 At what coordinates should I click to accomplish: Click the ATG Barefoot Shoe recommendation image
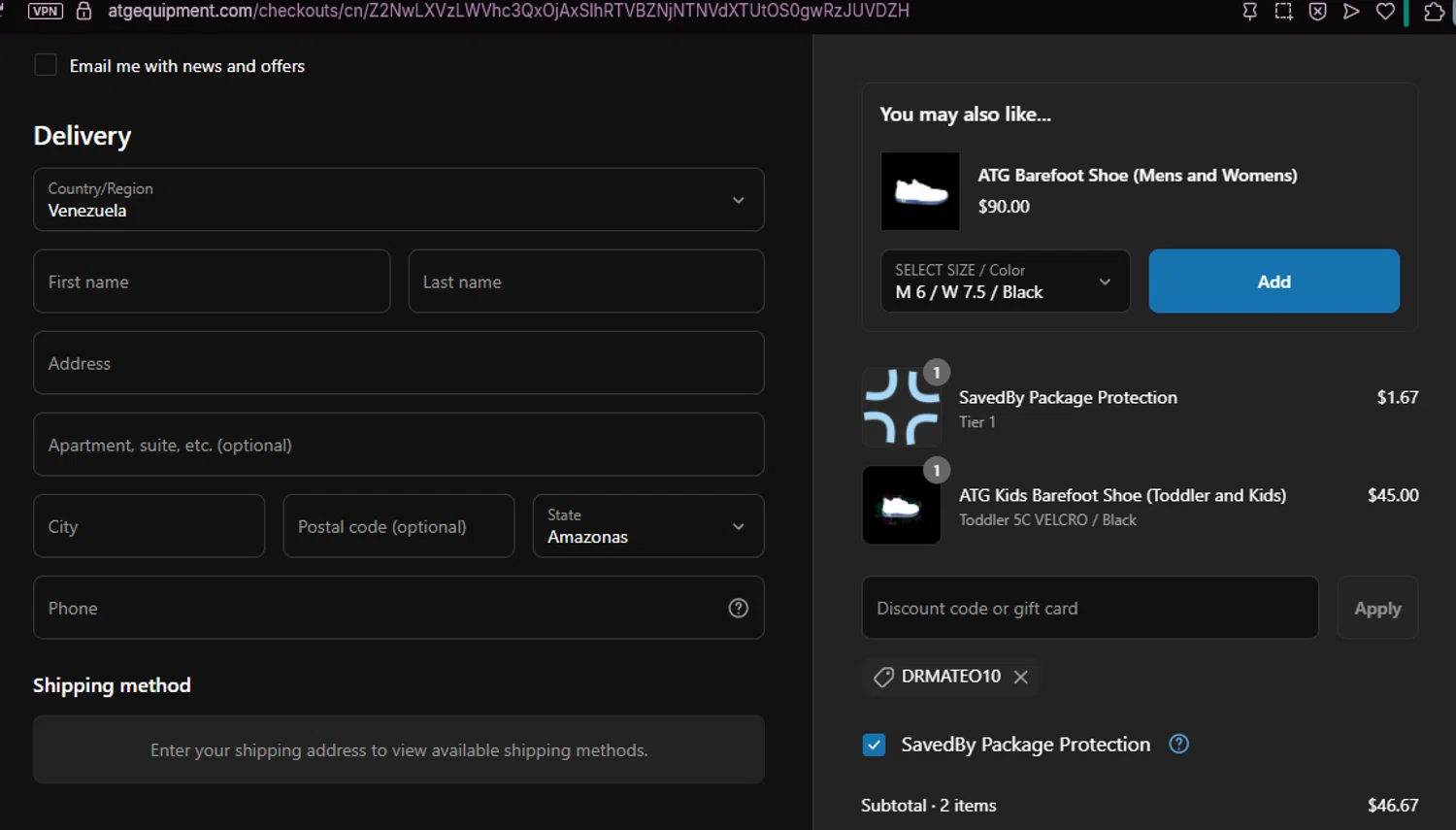(920, 191)
